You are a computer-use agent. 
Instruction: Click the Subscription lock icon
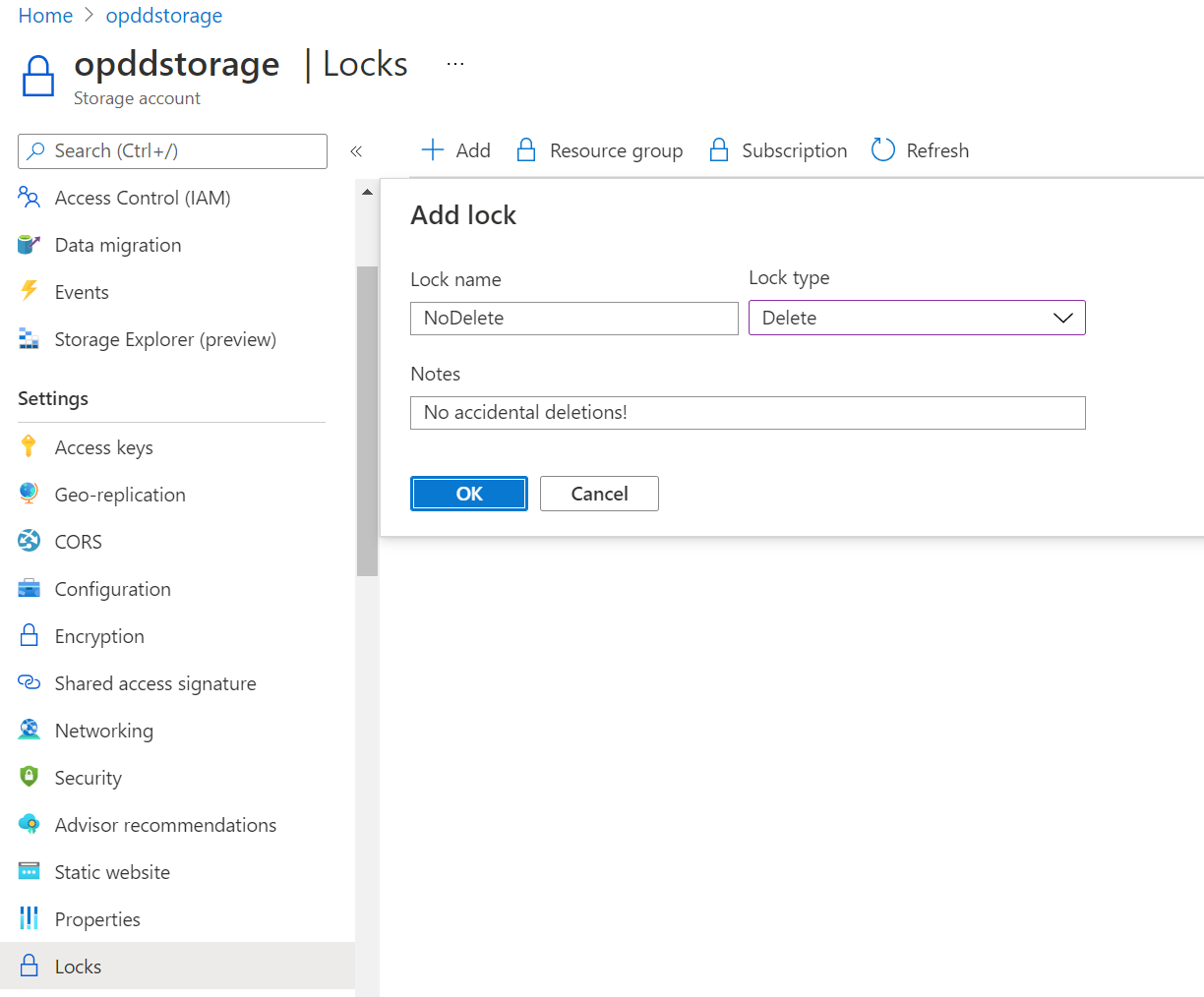click(x=718, y=150)
